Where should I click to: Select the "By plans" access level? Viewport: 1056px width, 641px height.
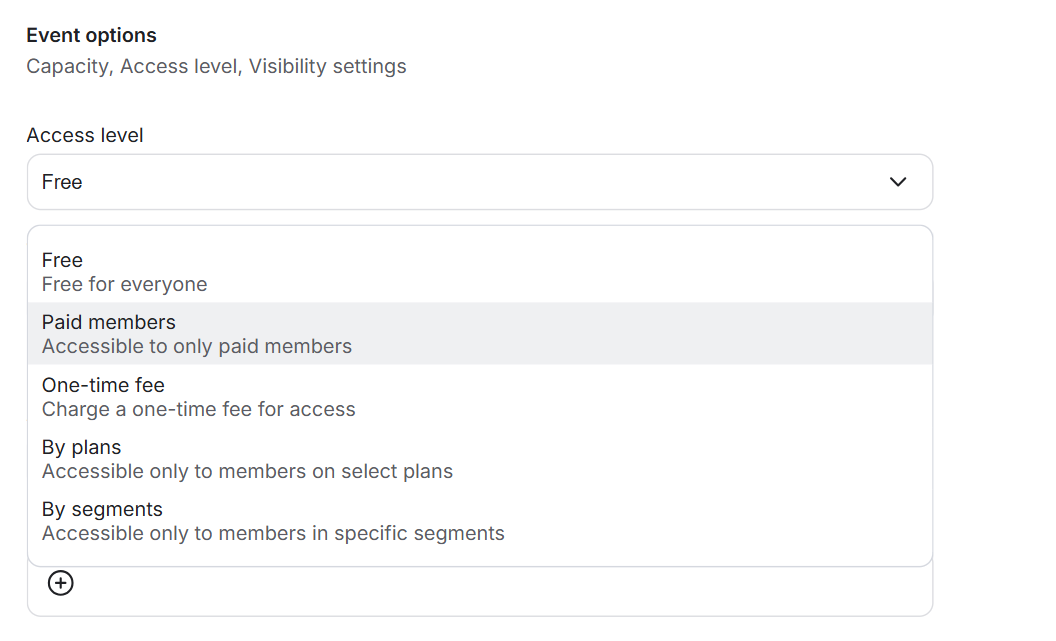coord(81,447)
